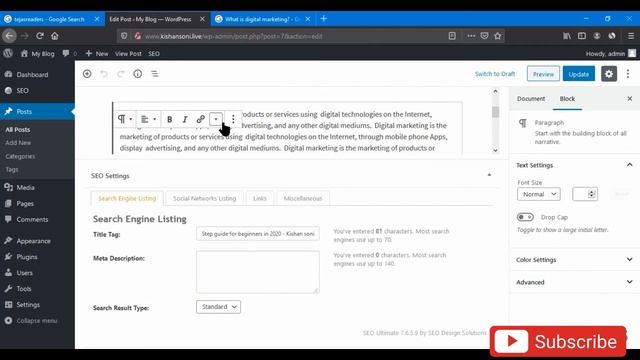This screenshot has height=360, width=640.
Task: Click Add New submenu link
Action: coord(18,143)
